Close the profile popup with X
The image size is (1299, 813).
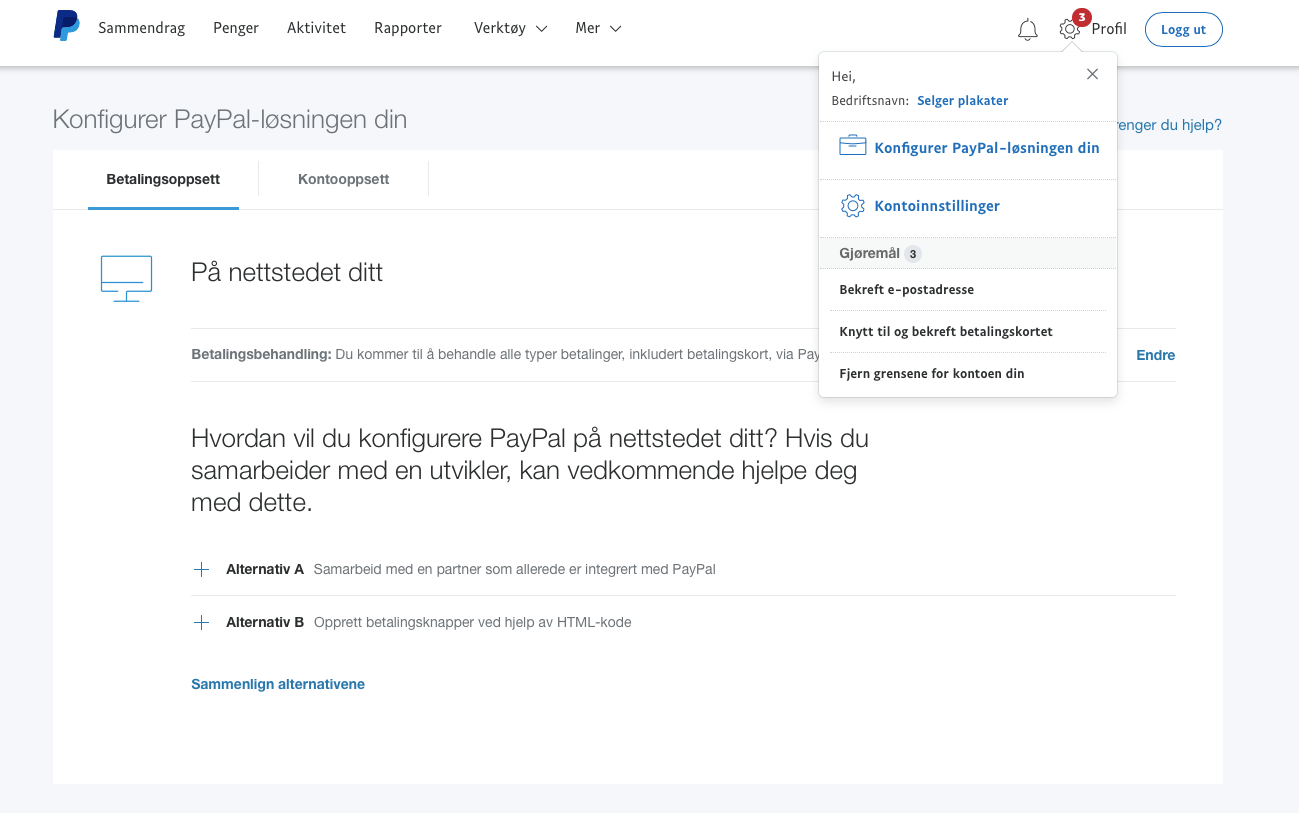tap(1092, 74)
